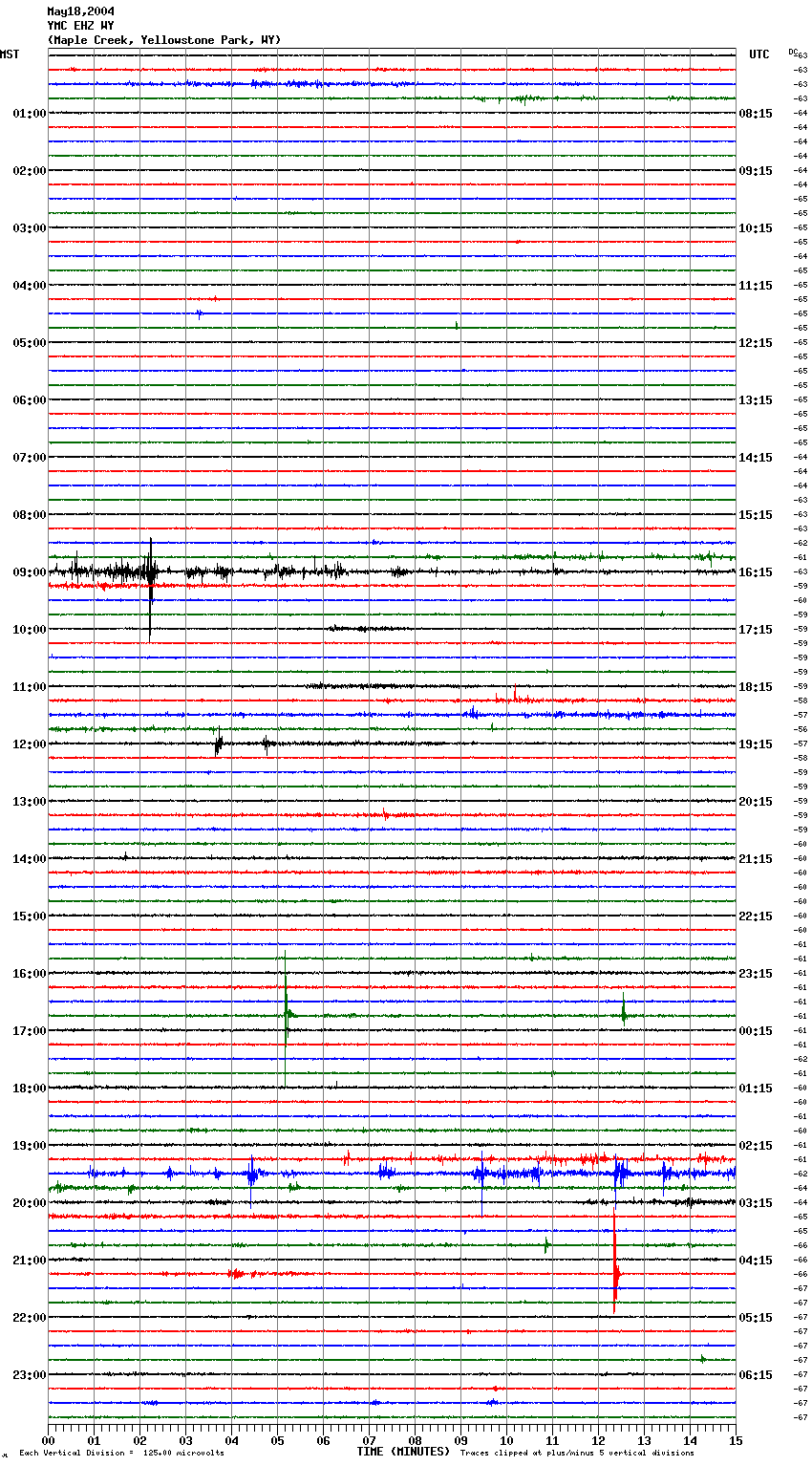Image resolution: width=812 pixels, height=1466 pixels.
Task: Select the 01:00 MST row label
Action: 30,114
